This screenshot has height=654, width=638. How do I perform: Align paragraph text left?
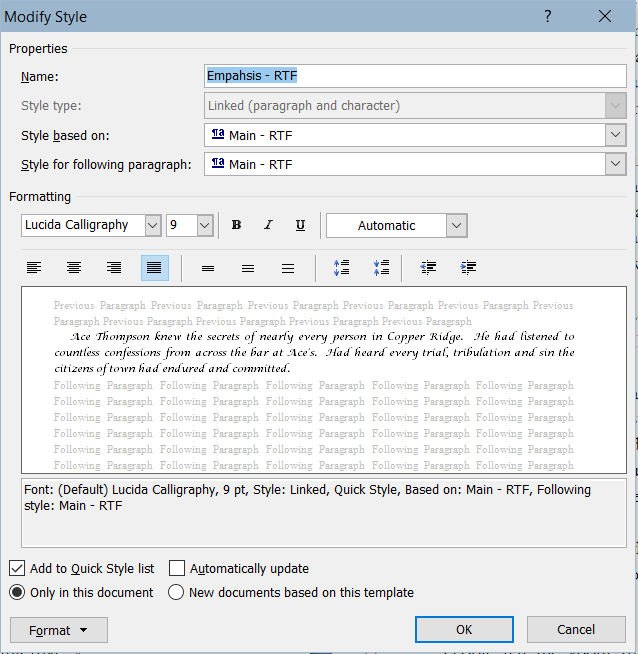tap(34, 267)
